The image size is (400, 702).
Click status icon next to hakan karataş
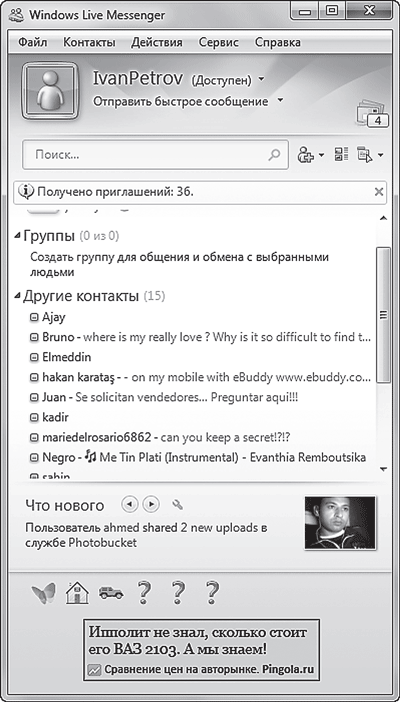tap(34, 378)
